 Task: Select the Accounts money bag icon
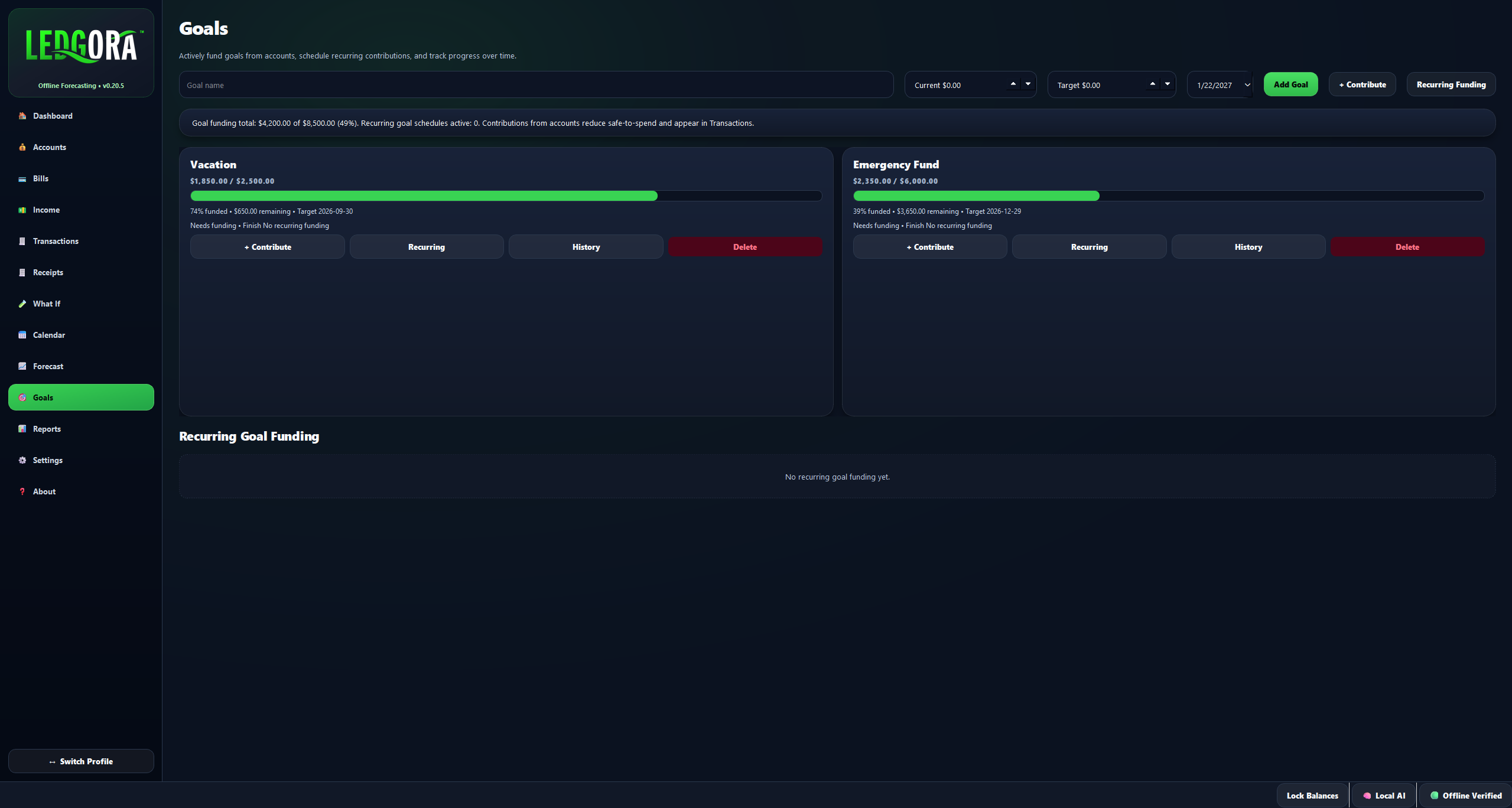(x=22, y=147)
